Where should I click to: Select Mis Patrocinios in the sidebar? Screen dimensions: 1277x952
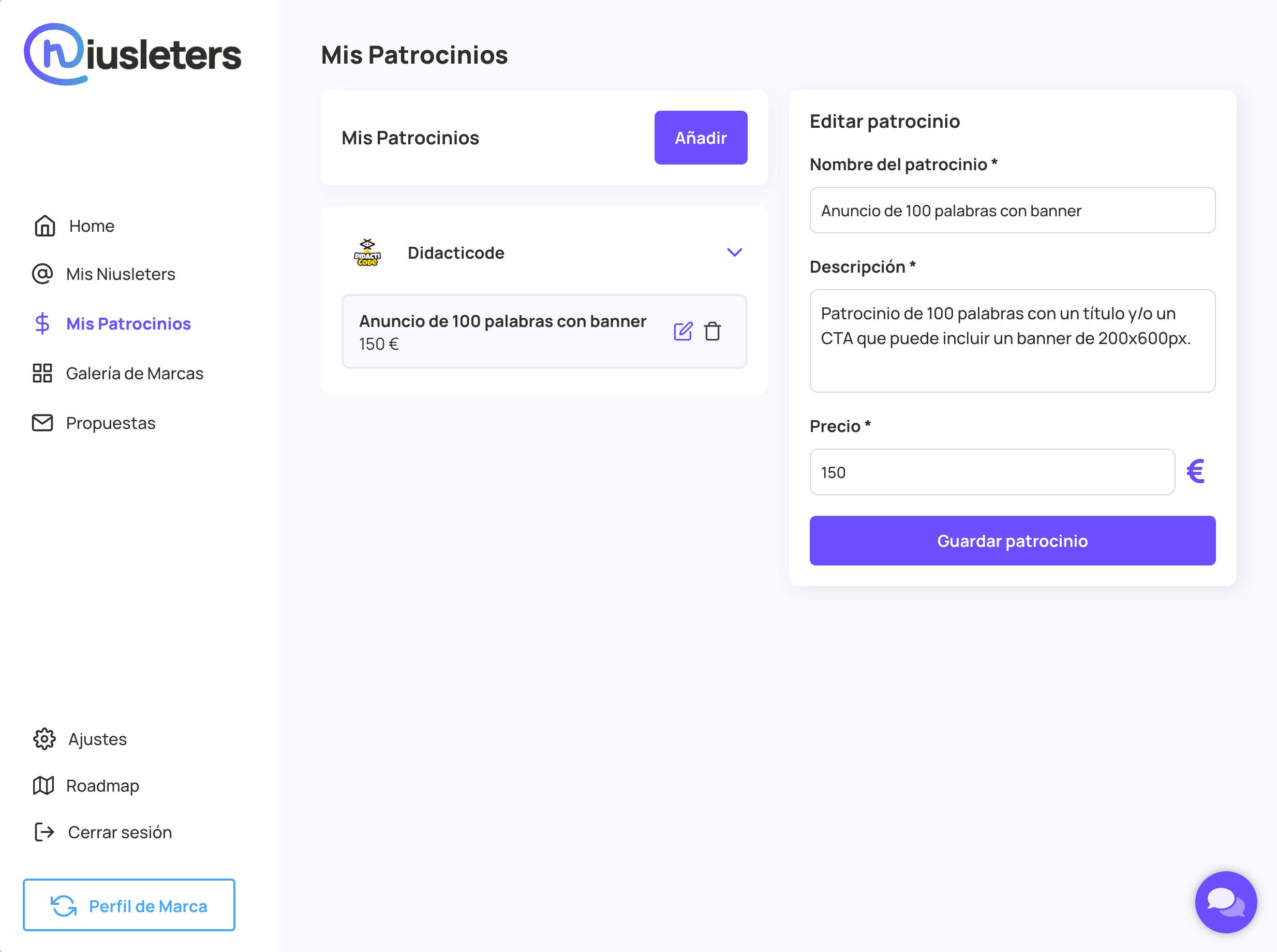(x=128, y=323)
